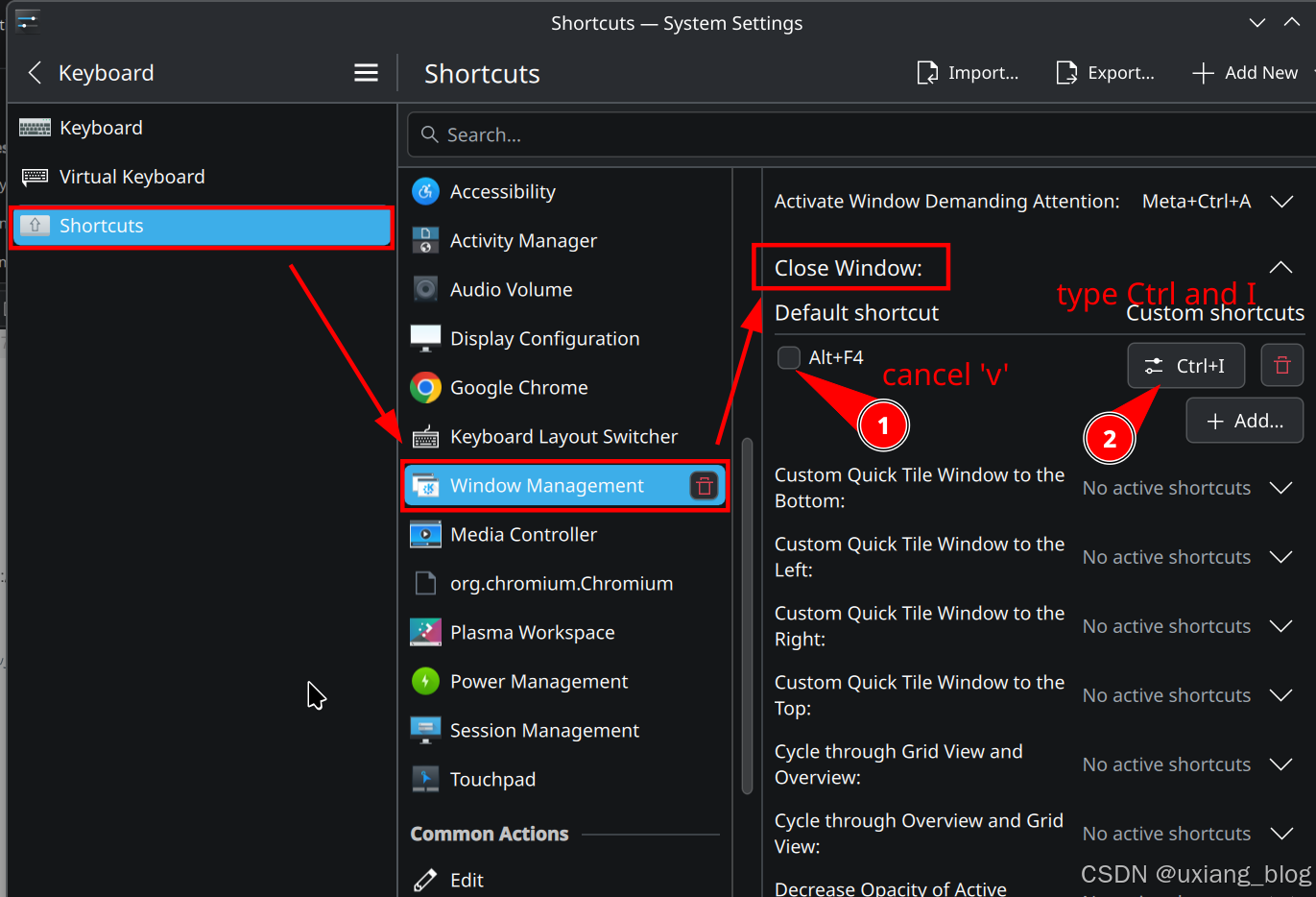This screenshot has height=897, width=1316.
Task: Click the Session Management icon
Action: coord(425,730)
